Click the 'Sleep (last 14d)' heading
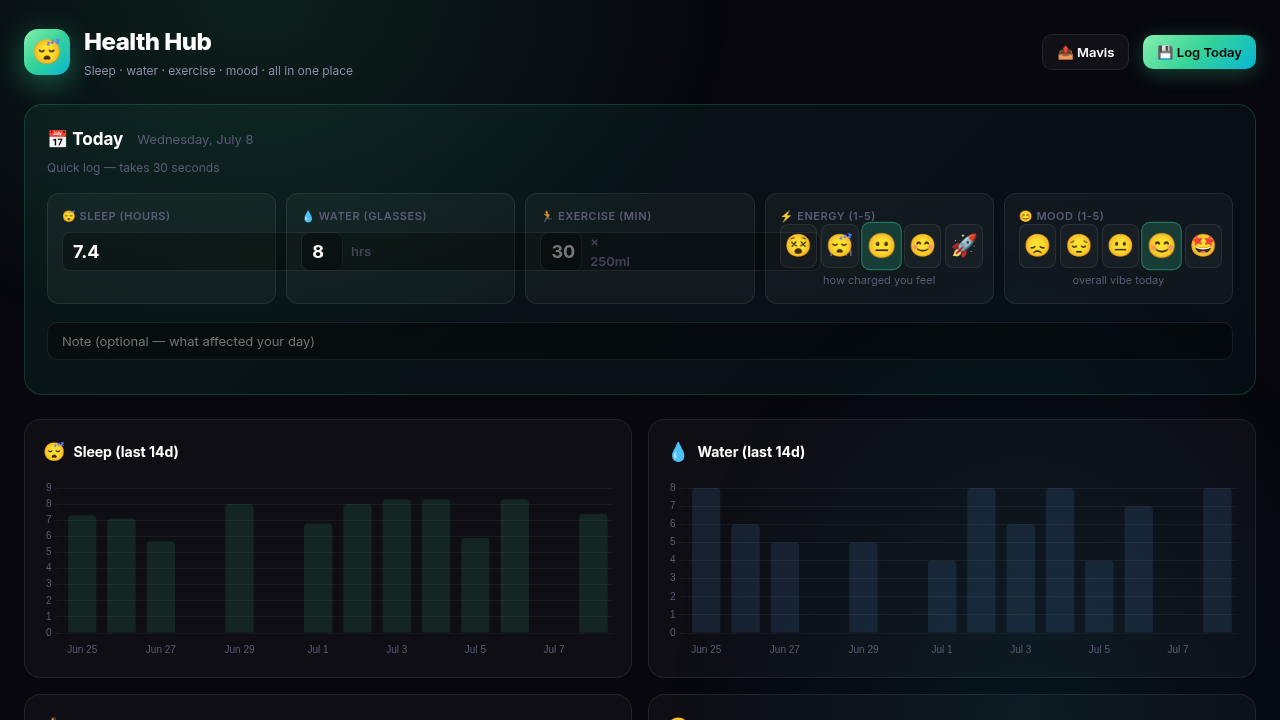Screen dimensions: 1280x720 click(x=126, y=452)
